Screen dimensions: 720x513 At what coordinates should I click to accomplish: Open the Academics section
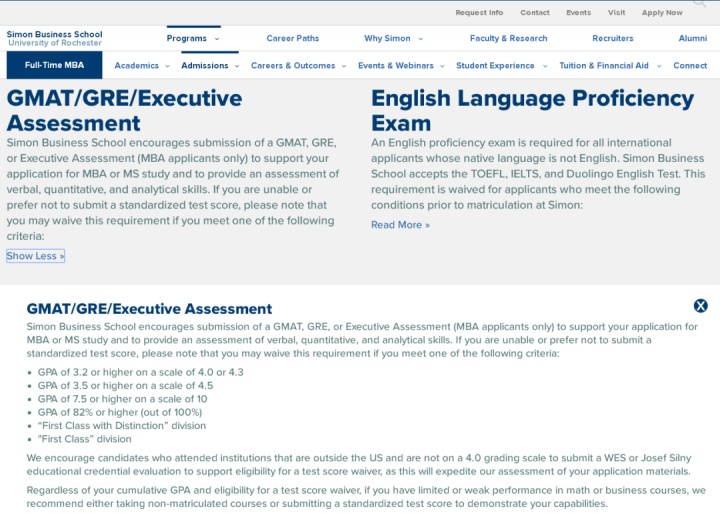(x=136, y=66)
